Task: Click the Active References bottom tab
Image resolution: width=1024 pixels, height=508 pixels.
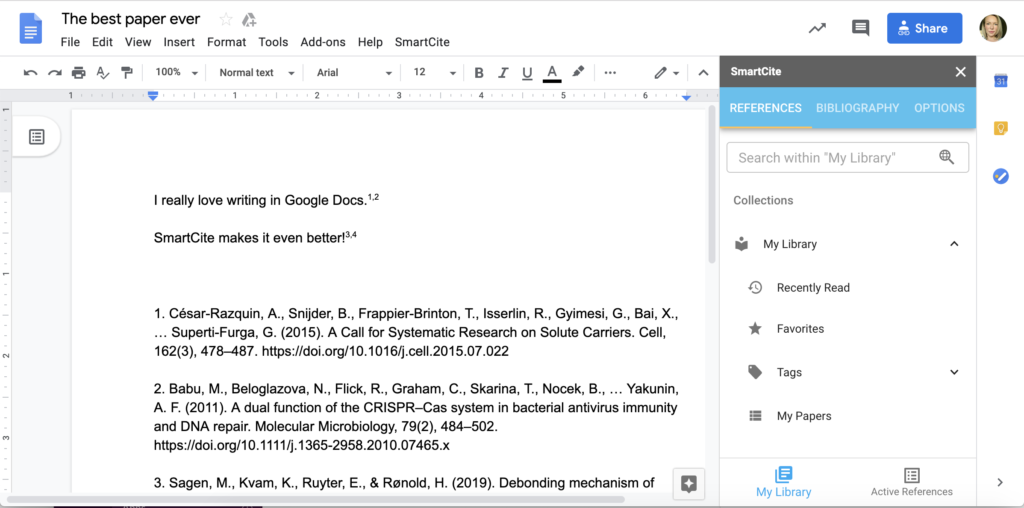Action: click(x=912, y=483)
